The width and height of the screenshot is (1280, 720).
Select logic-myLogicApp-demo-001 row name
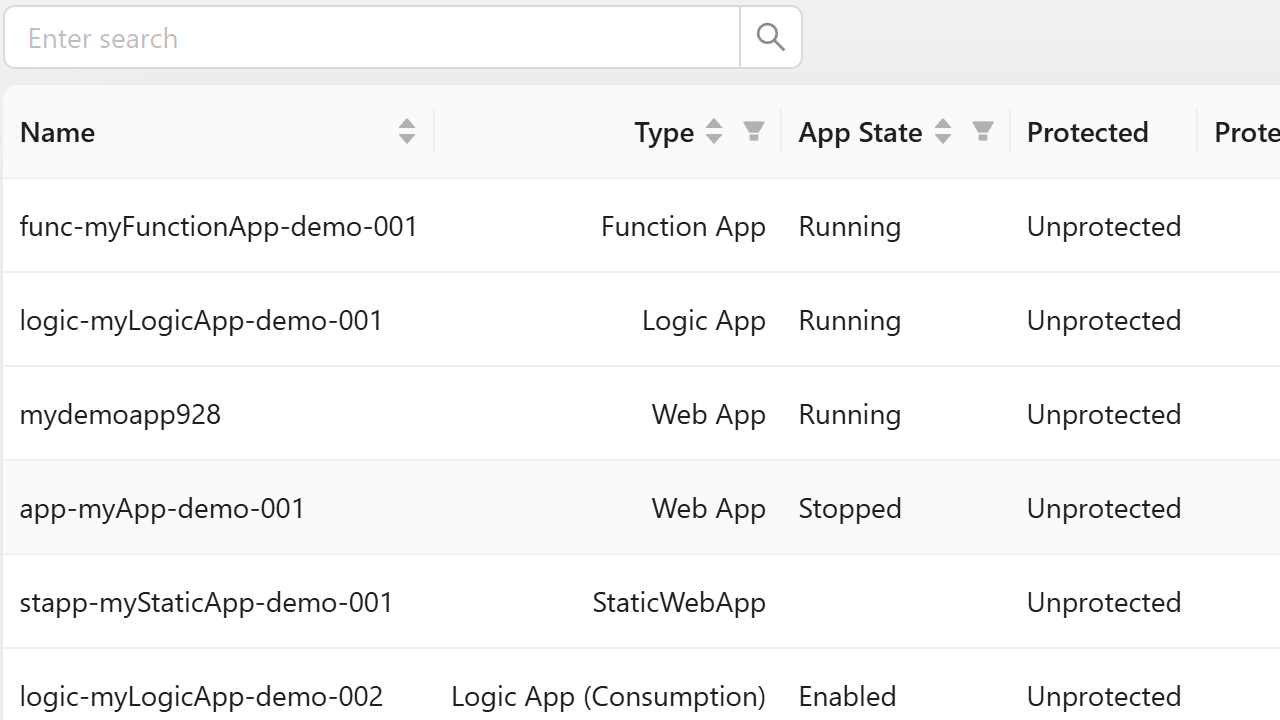click(x=201, y=320)
